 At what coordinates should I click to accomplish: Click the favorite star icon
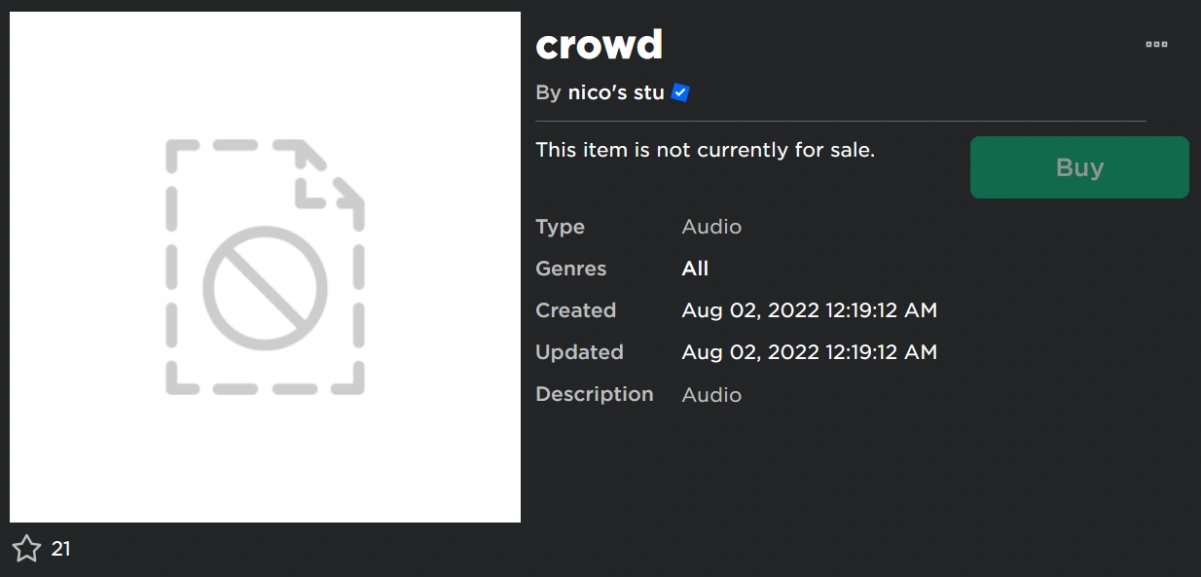point(26,548)
